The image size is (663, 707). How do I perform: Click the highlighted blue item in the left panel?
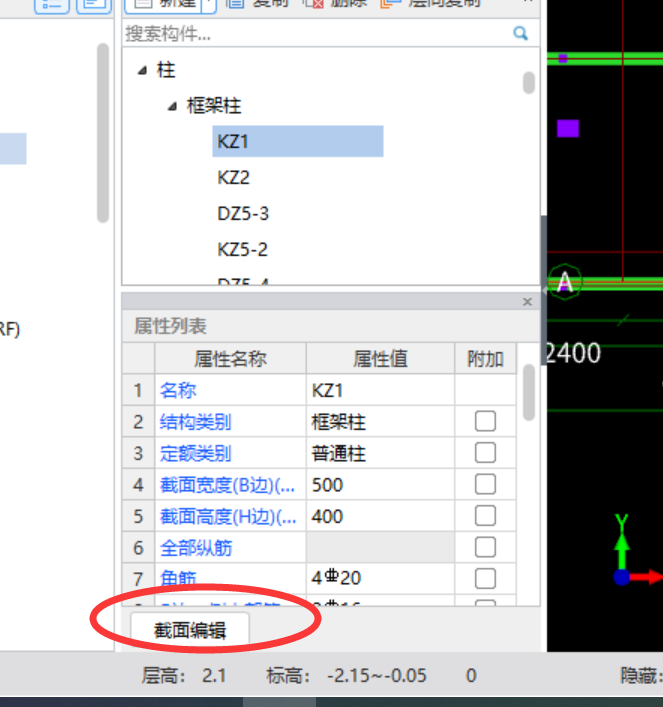point(13,148)
